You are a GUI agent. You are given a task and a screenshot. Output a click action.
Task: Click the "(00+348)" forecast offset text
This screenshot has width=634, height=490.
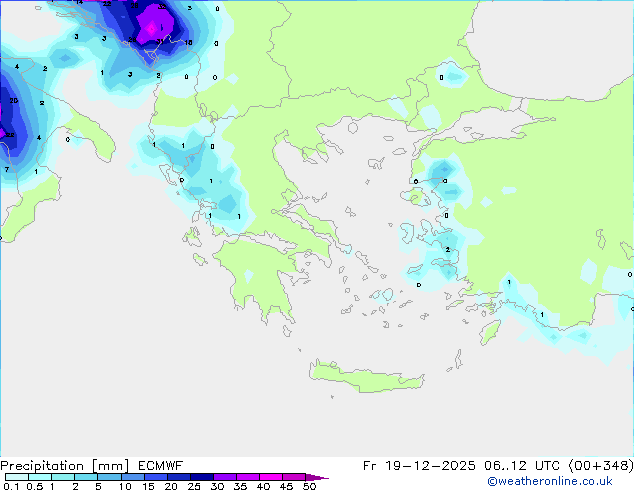601,466
